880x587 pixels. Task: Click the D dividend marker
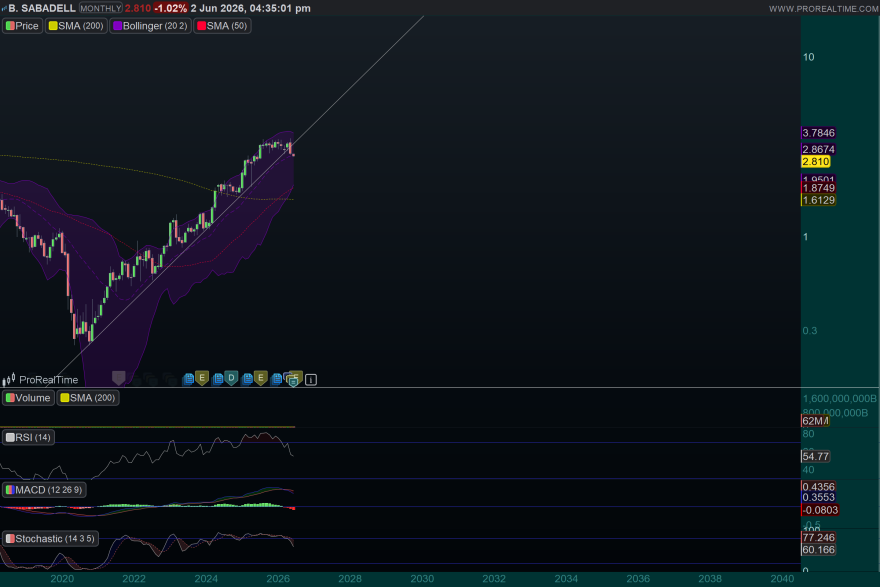click(x=231, y=378)
